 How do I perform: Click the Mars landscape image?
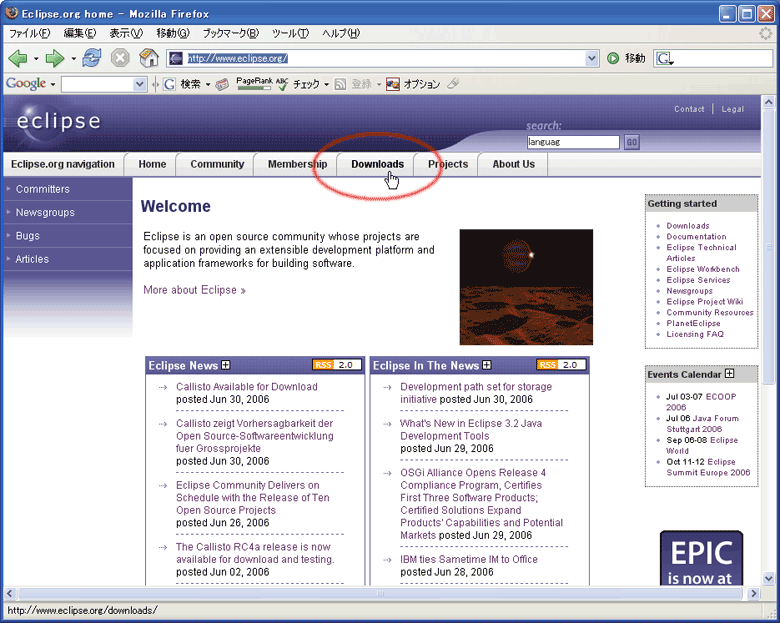coord(526,287)
